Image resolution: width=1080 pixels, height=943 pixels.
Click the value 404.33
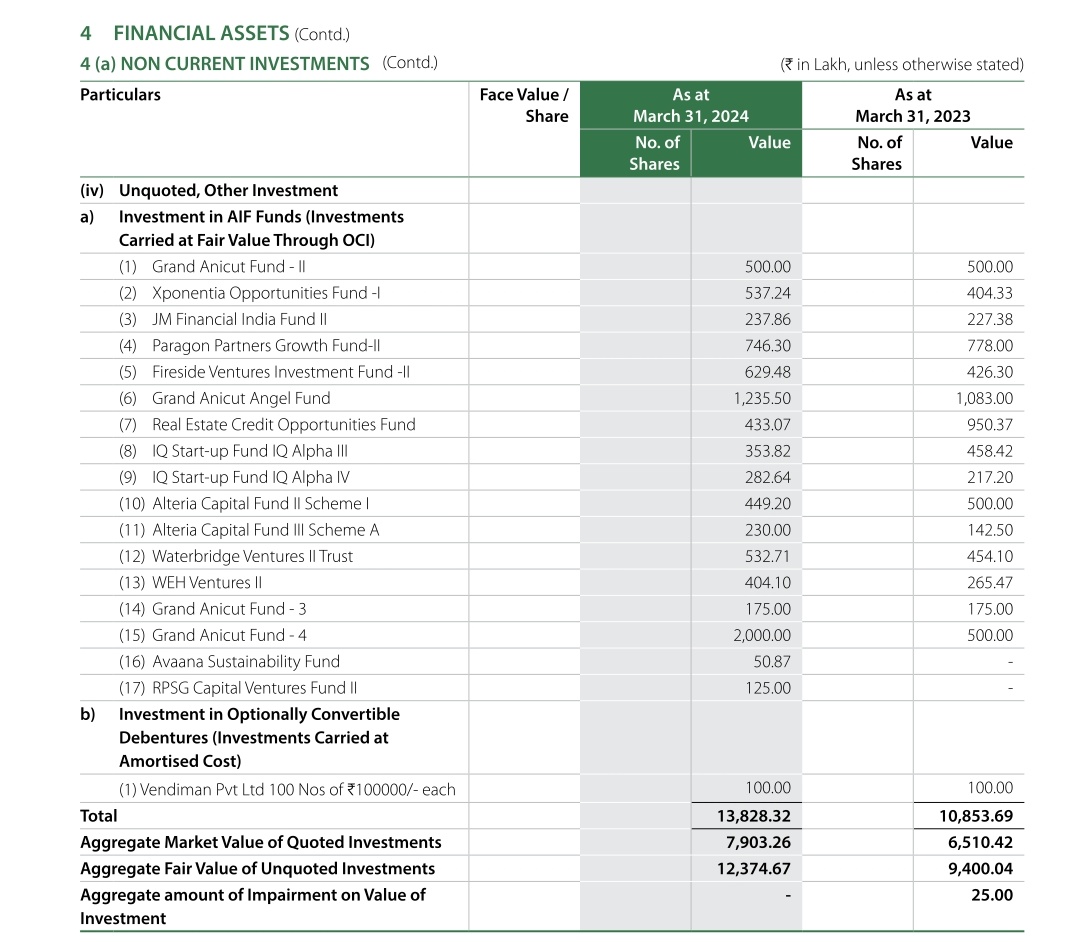pyautogui.click(x=990, y=293)
